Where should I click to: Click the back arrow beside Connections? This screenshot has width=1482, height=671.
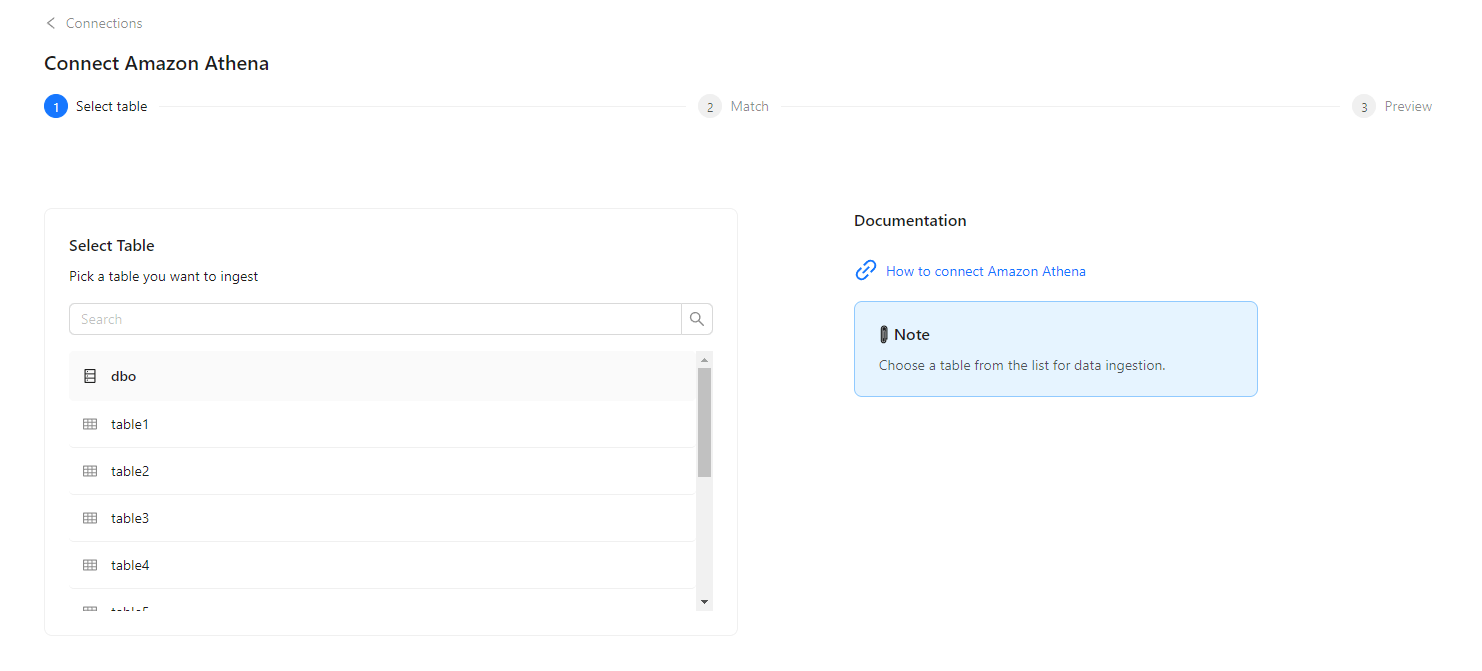click(51, 23)
